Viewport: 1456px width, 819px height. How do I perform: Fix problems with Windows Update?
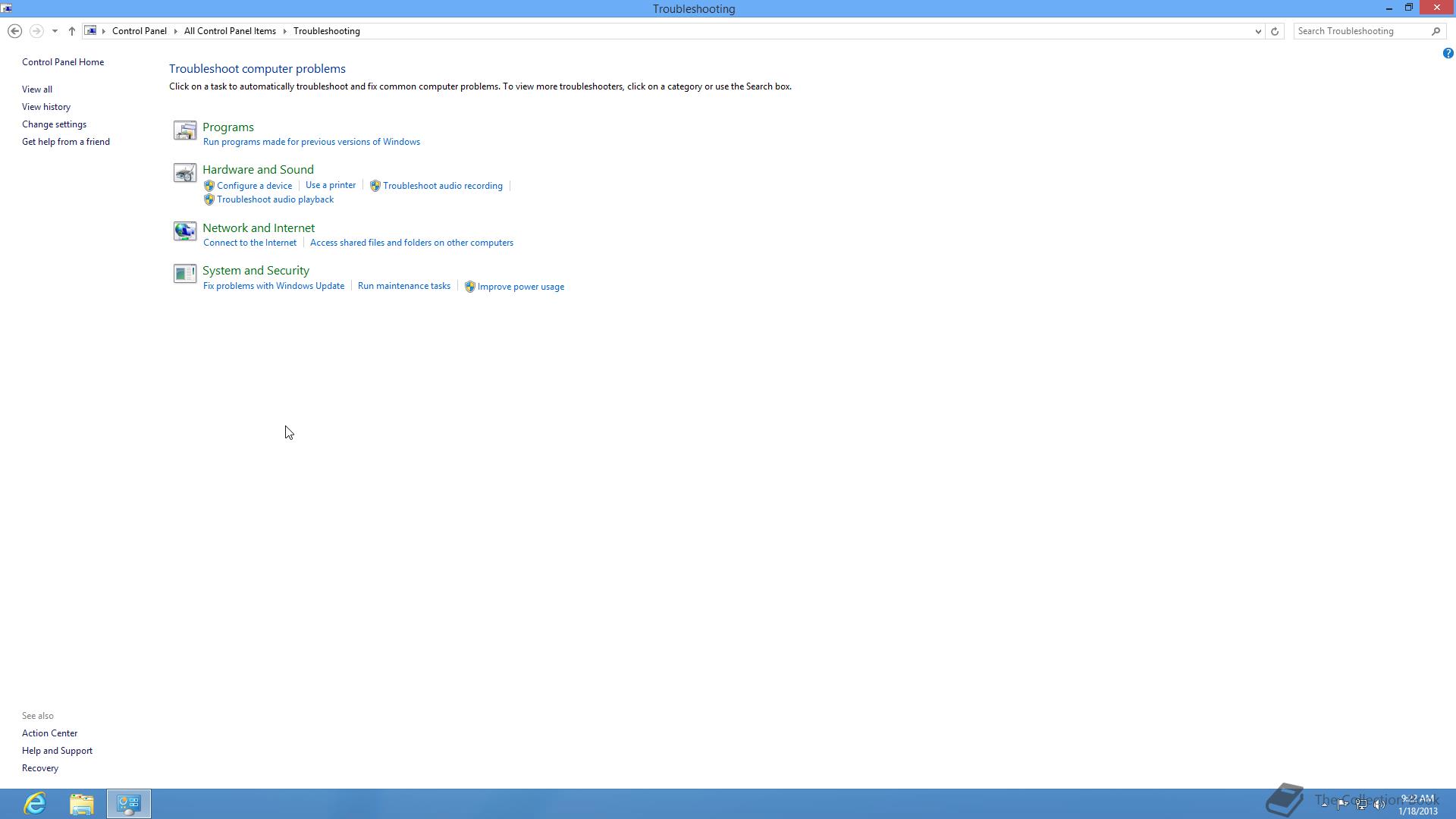[274, 286]
